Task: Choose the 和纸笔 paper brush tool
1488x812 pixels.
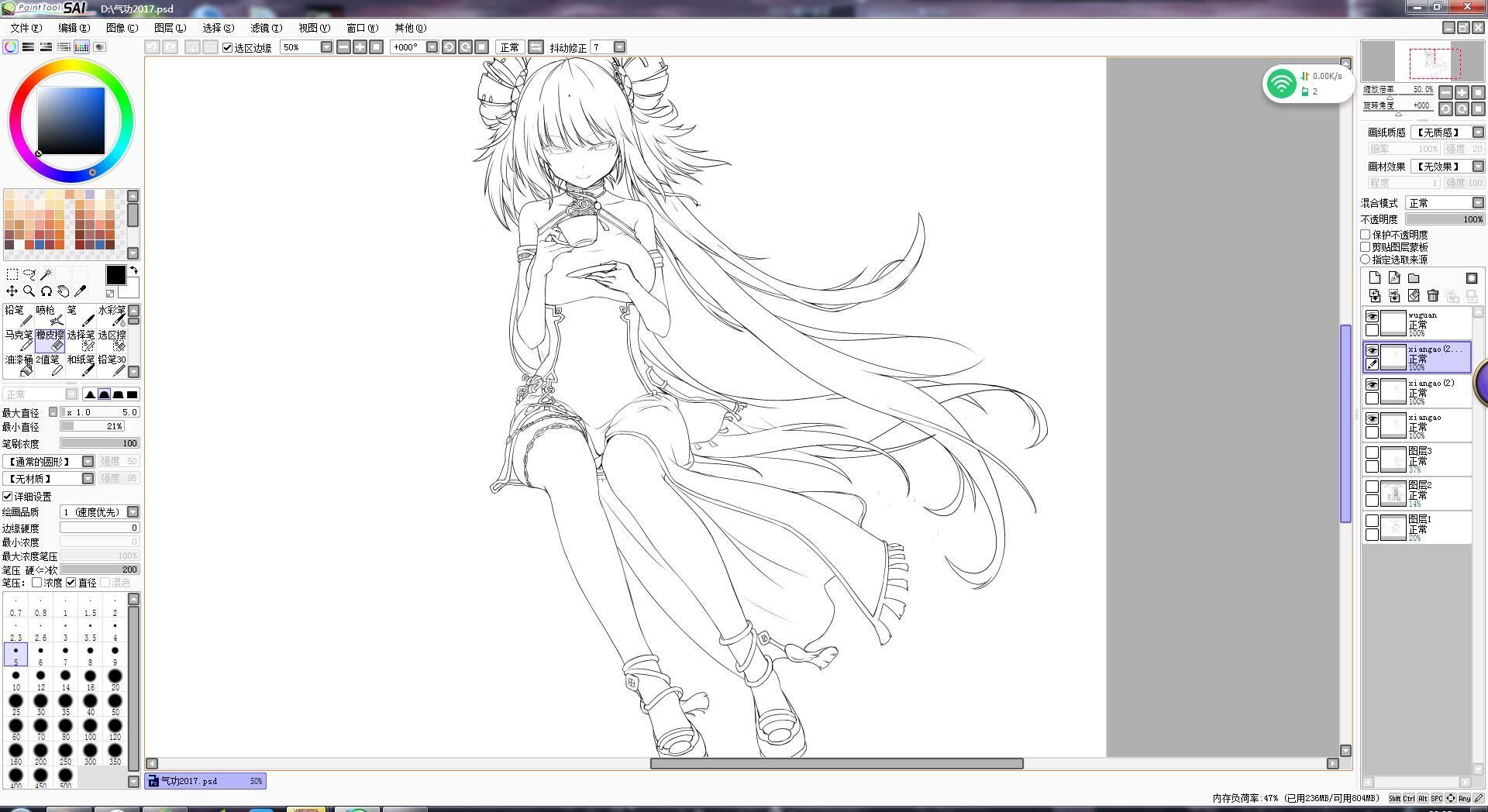Action: pyautogui.click(x=81, y=365)
